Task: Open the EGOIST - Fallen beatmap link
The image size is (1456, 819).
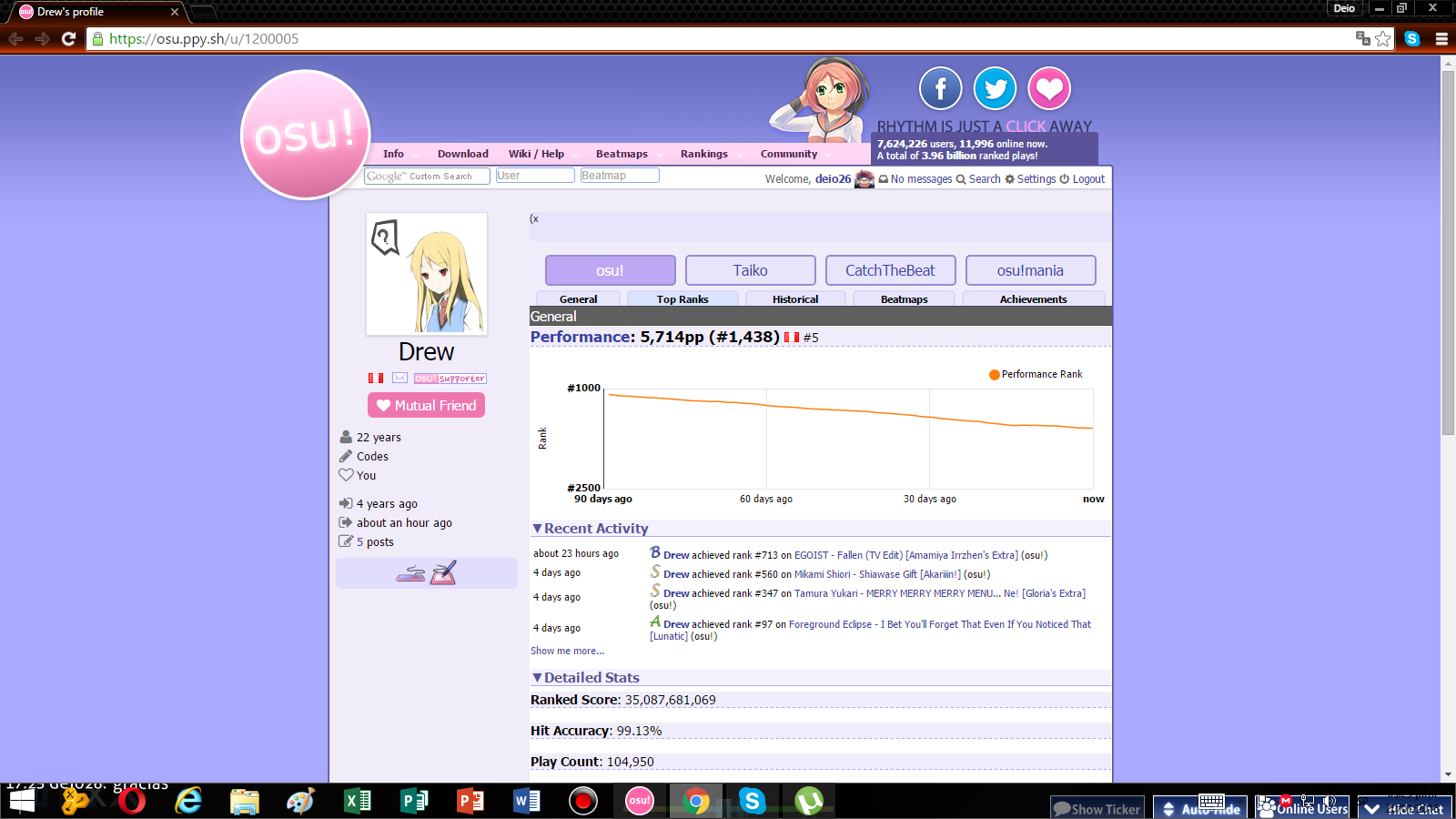Action: [906, 555]
